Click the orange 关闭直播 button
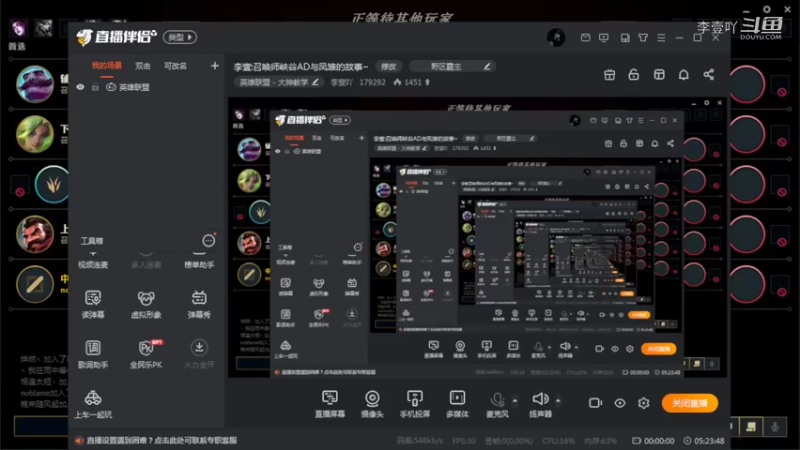The width and height of the screenshot is (800, 450). (x=690, y=403)
